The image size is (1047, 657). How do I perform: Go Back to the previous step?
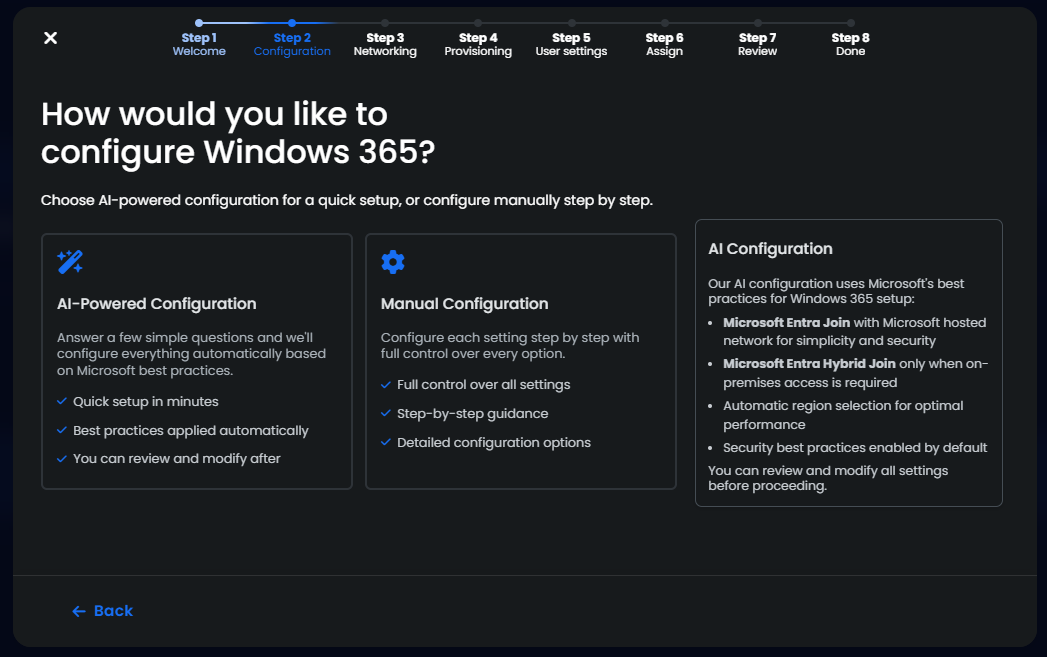click(102, 611)
